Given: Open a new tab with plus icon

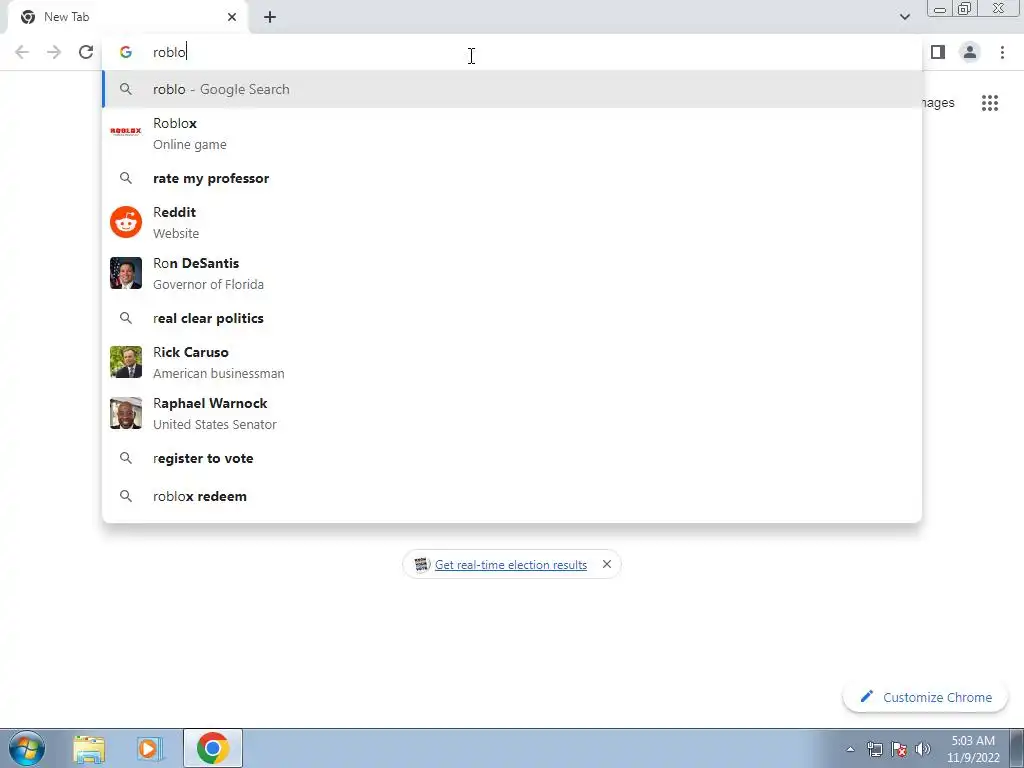Looking at the screenshot, I should click(270, 17).
